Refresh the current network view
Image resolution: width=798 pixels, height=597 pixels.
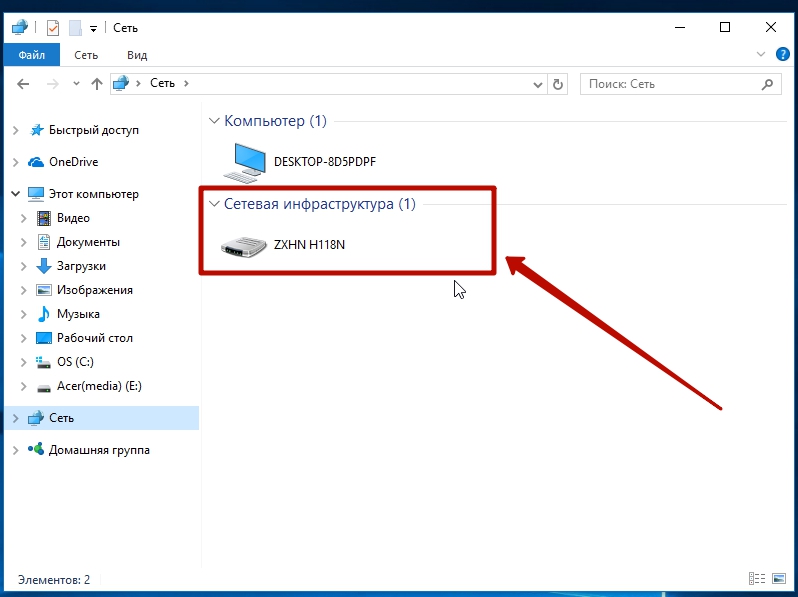pyautogui.click(x=558, y=84)
